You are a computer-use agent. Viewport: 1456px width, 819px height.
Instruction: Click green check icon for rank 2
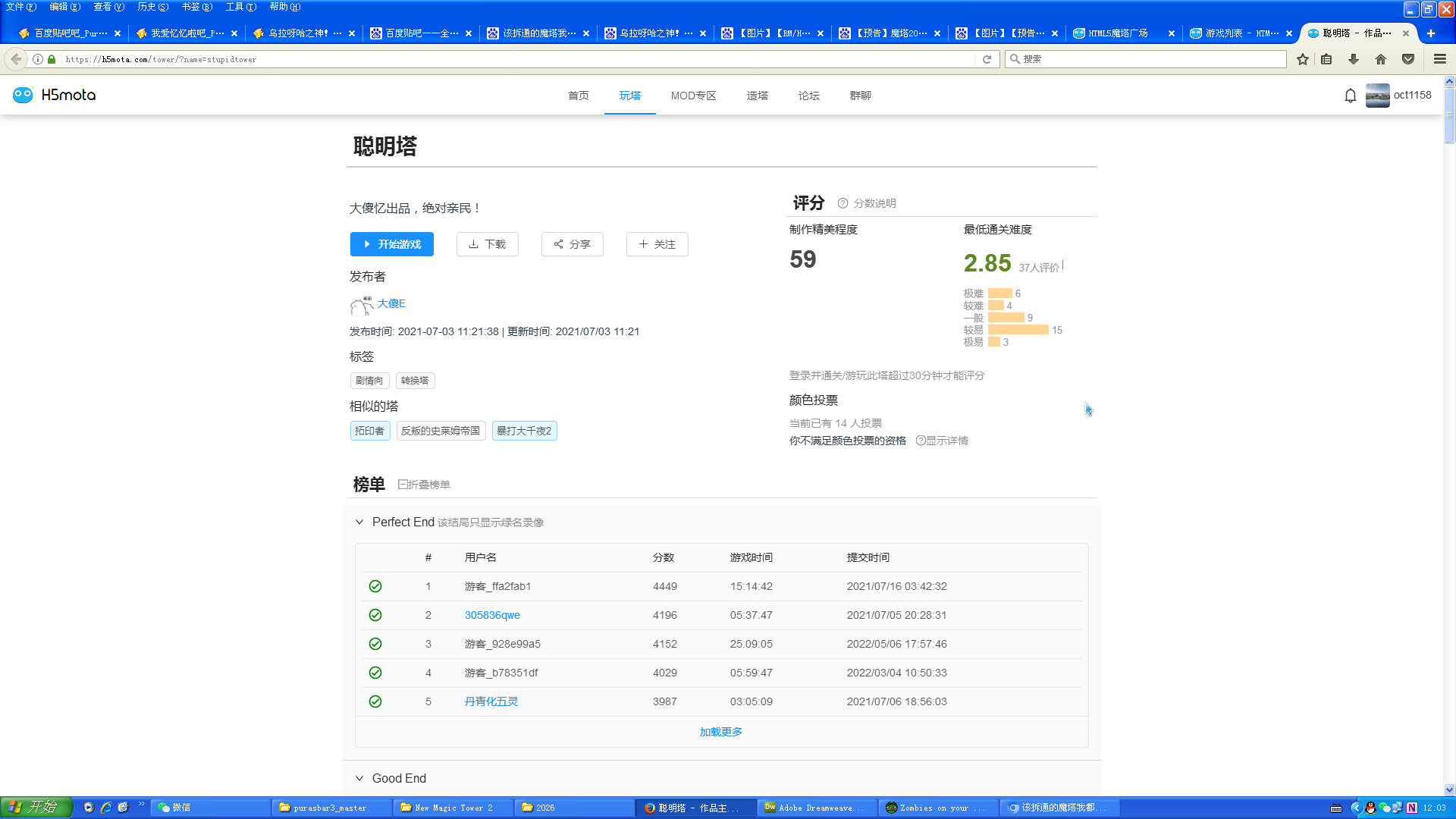coord(375,615)
